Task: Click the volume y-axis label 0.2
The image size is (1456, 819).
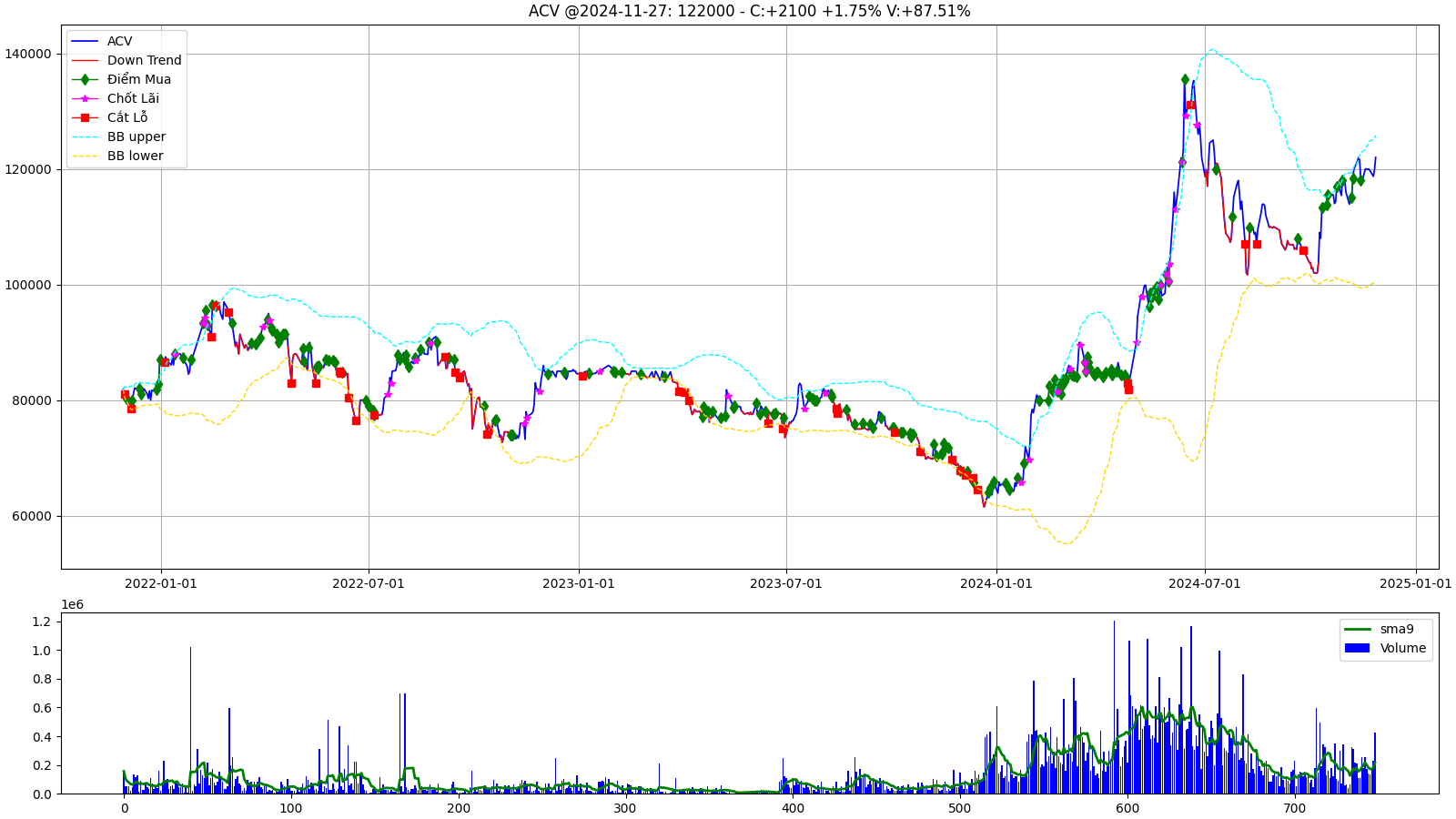Action: point(42,765)
